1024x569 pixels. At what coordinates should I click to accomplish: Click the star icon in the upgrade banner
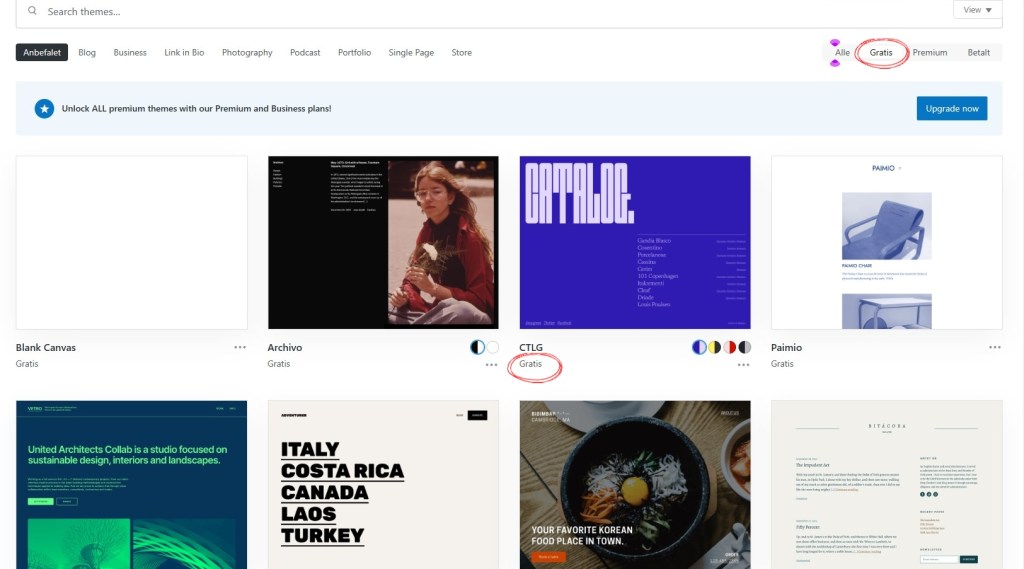[x=44, y=108]
